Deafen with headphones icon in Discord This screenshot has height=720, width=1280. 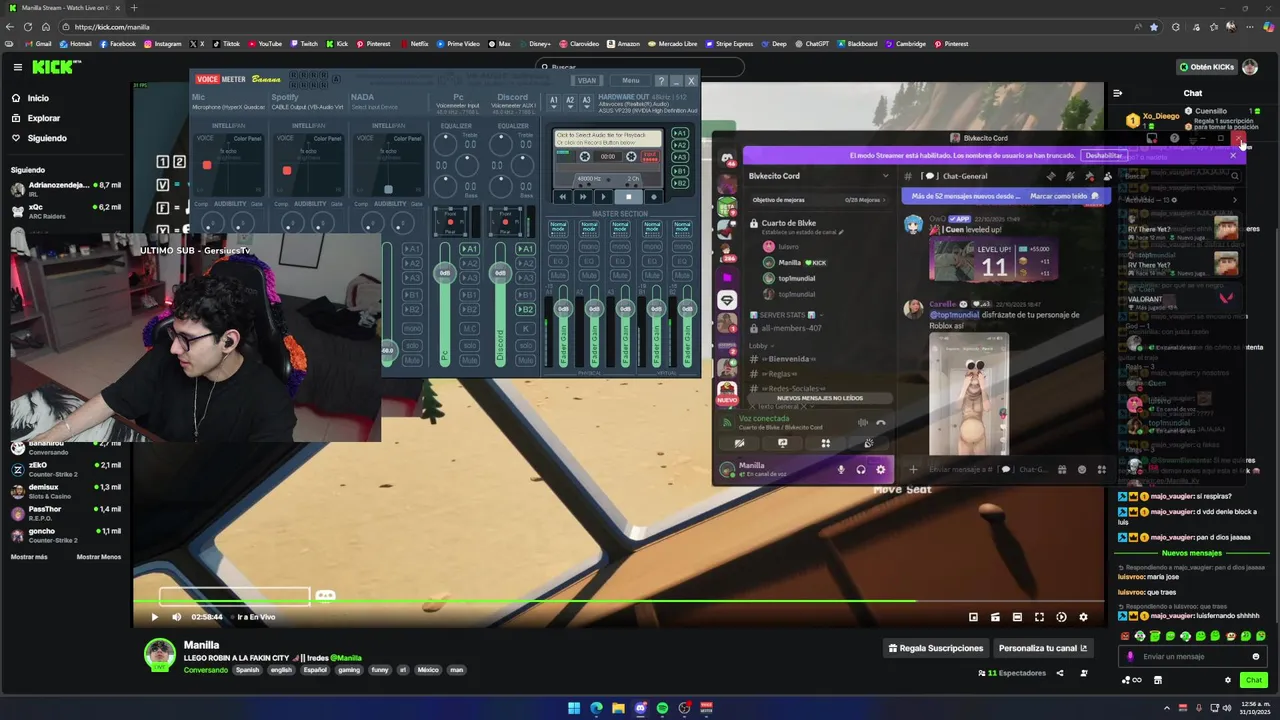point(861,469)
